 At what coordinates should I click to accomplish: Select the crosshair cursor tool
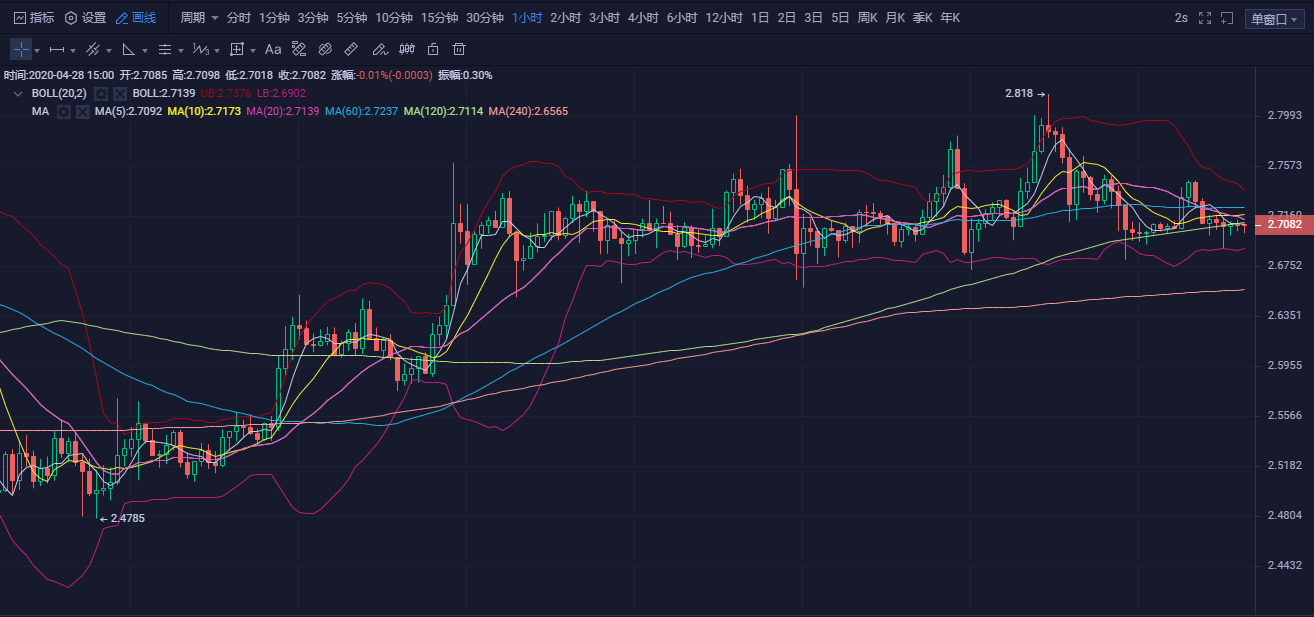(21, 49)
